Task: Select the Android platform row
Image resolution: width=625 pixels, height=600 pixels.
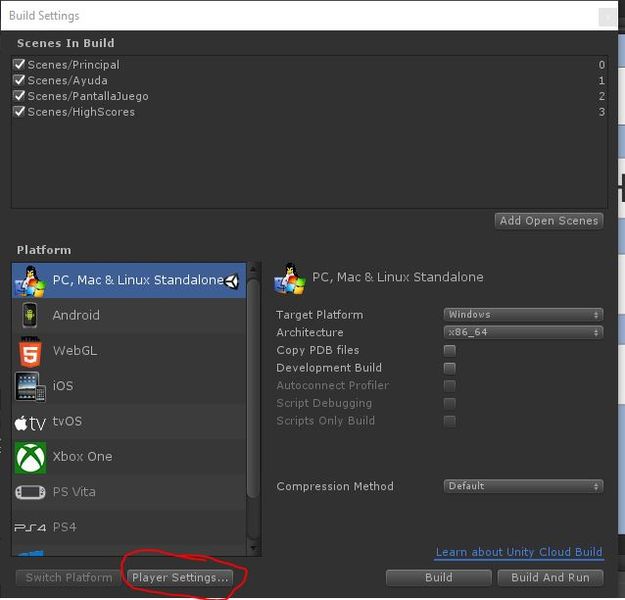Action: coord(129,315)
